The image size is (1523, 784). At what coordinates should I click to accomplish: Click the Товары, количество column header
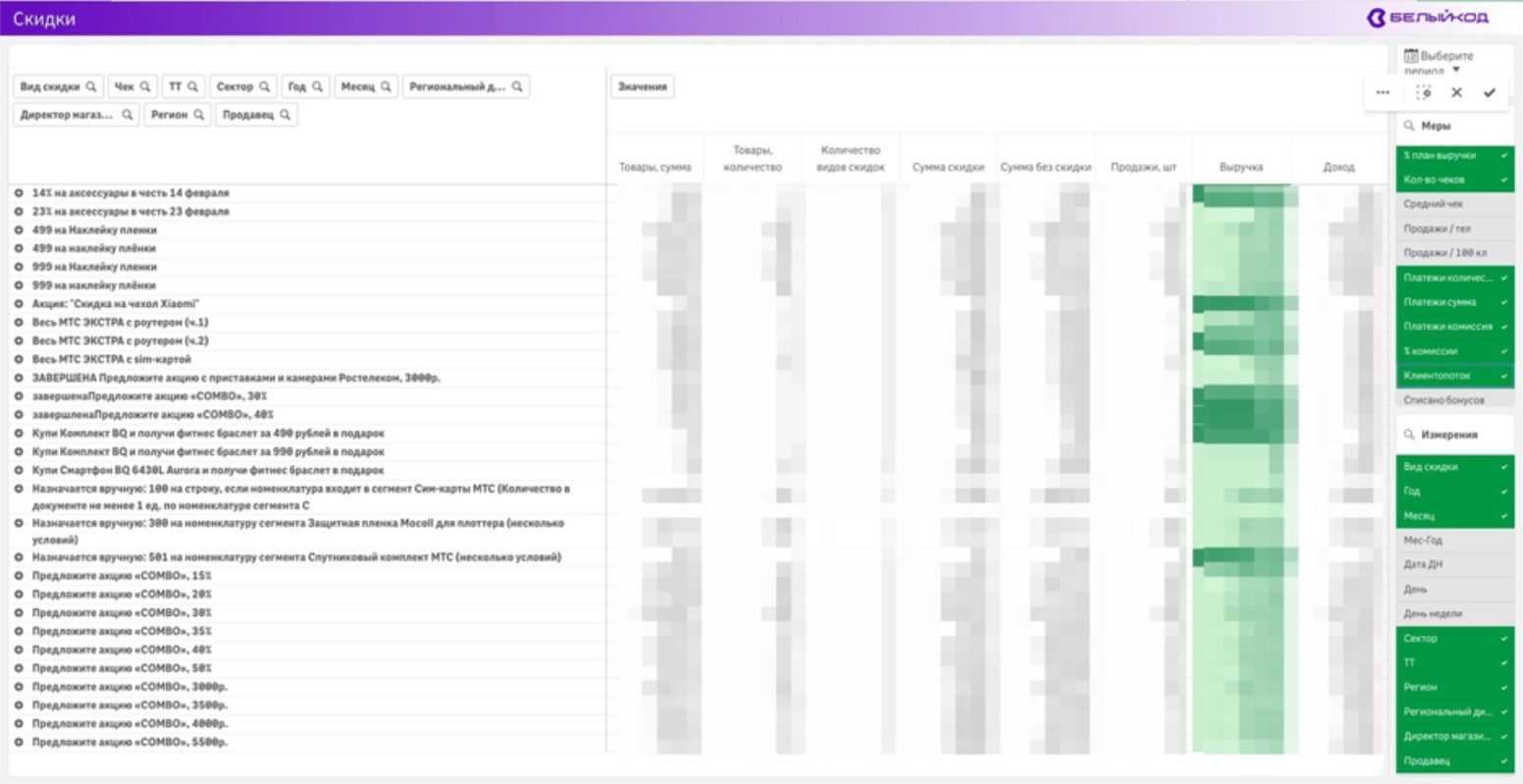click(753, 159)
